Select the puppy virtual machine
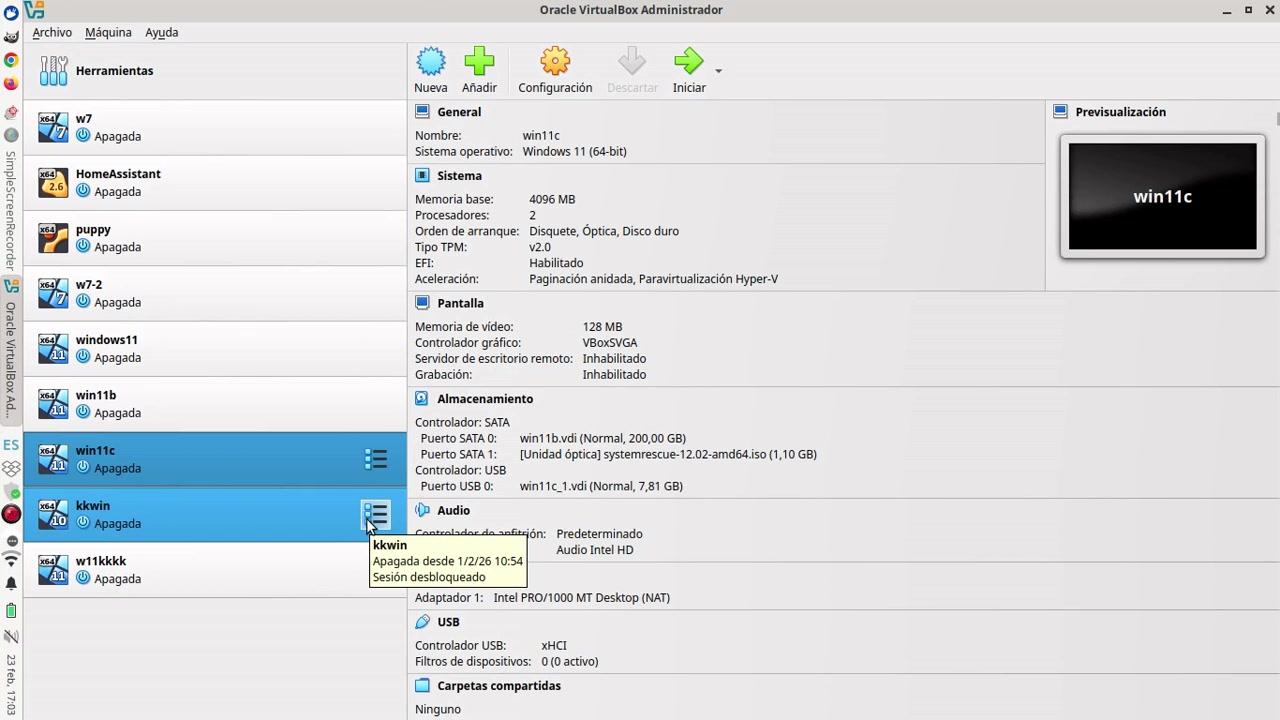The height and width of the screenshot is (720, 1280). [215, 238]
